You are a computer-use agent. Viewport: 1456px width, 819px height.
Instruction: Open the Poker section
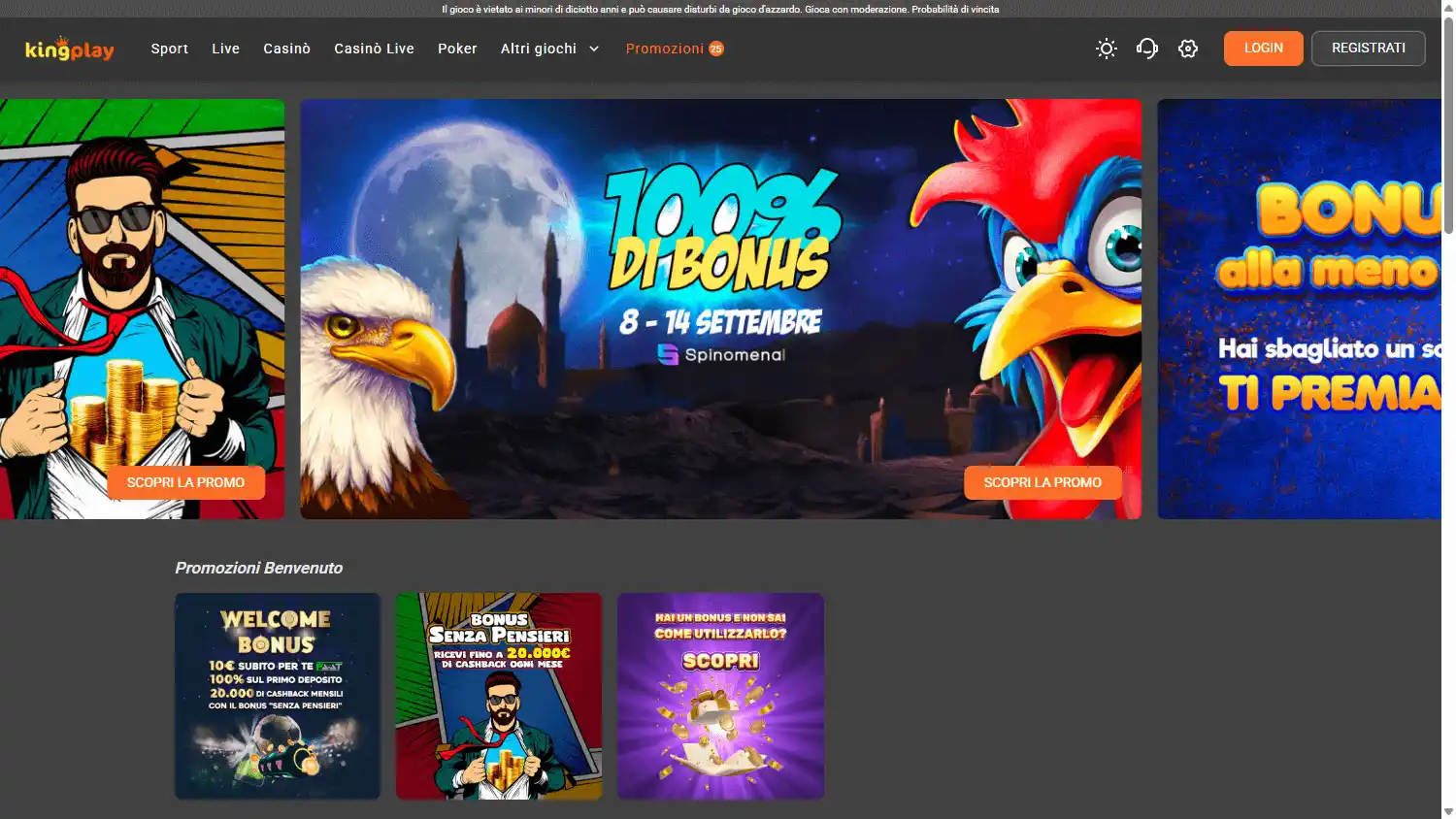click(457, 49)
